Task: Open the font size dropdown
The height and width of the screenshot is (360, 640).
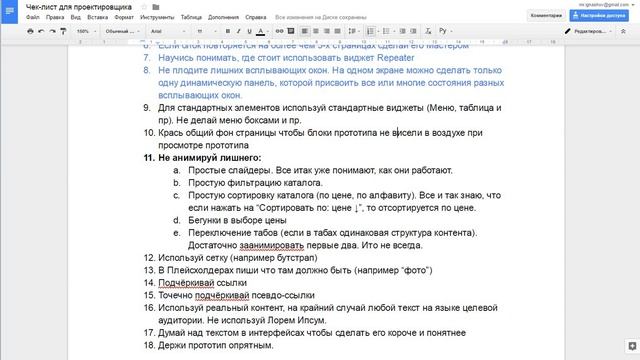Action: pyautogui.click(x=207, y=31)
